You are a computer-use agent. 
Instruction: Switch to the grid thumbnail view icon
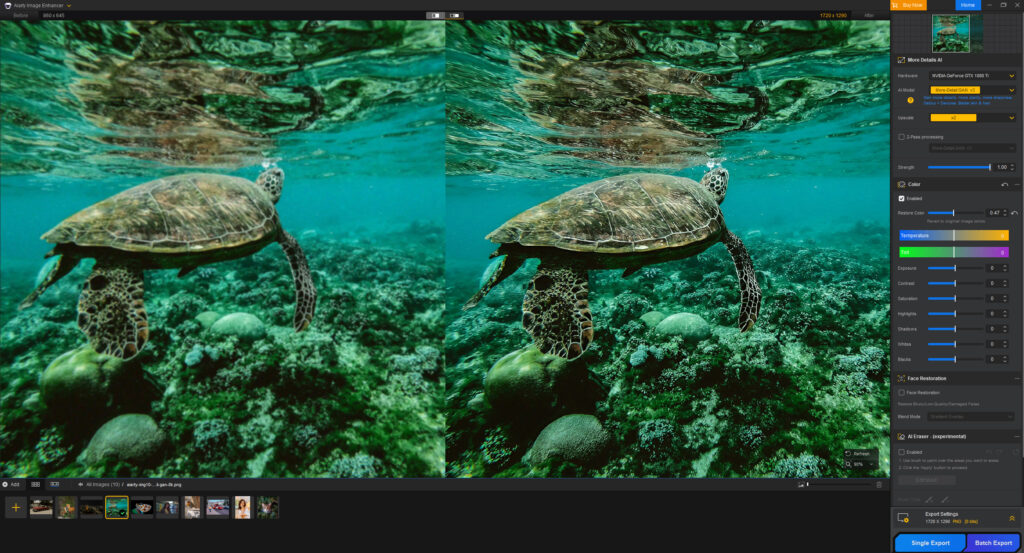pos(35,484)
